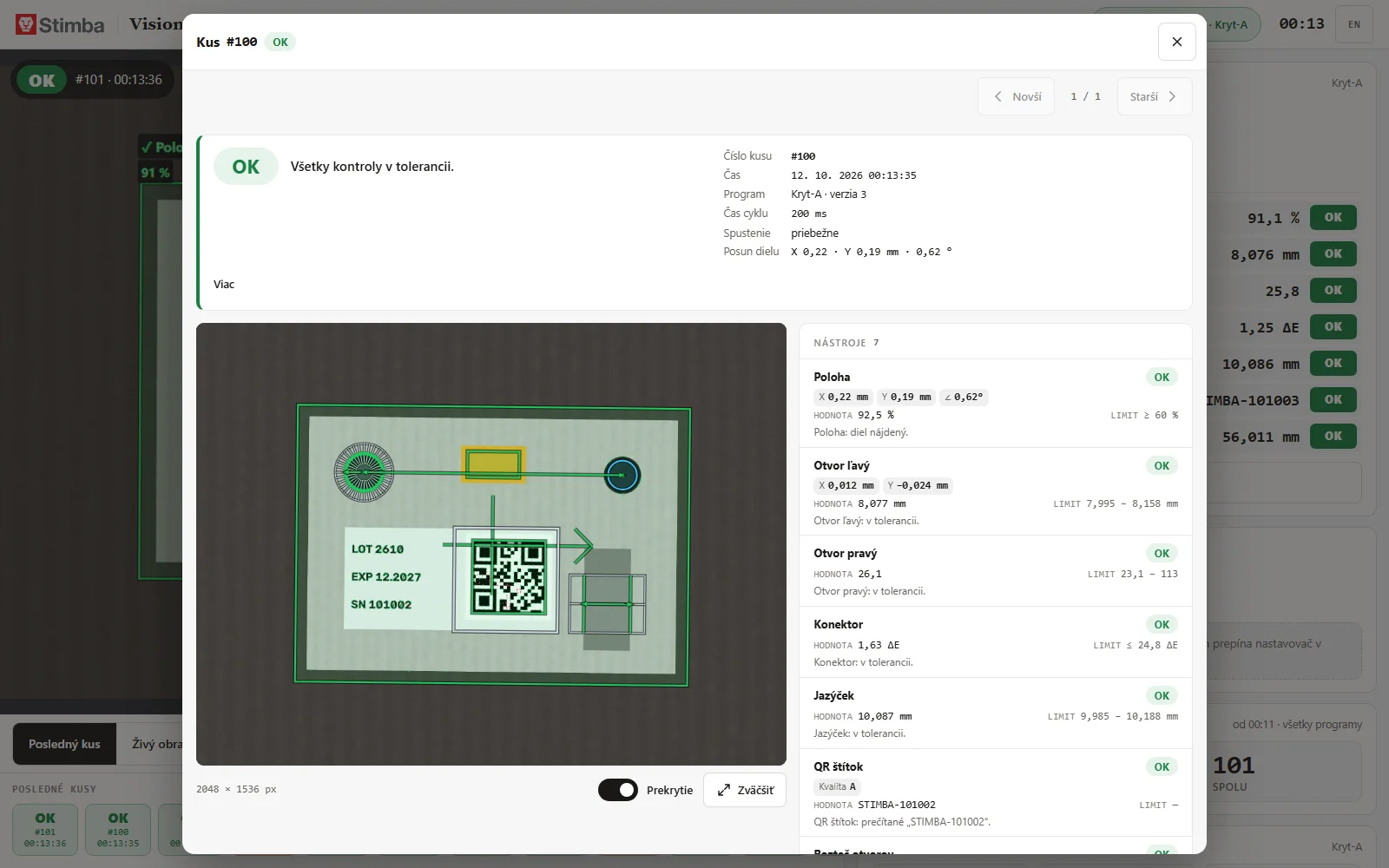The height and width of the screenshot is (868, 1389).
Task: Select the QR štítok tool result
Action: point(995,792)
